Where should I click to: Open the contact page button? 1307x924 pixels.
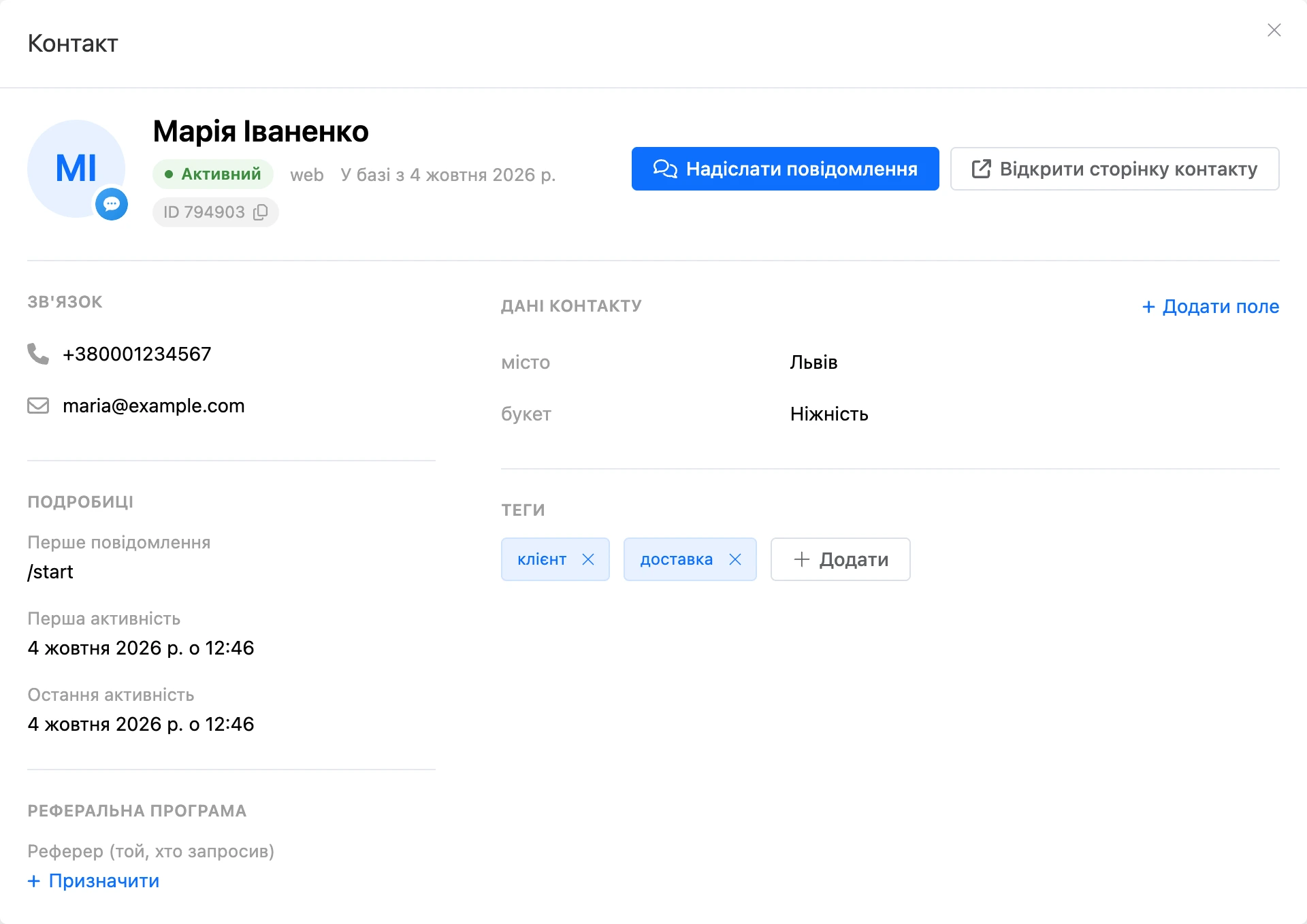click(x=1114, y=169)
